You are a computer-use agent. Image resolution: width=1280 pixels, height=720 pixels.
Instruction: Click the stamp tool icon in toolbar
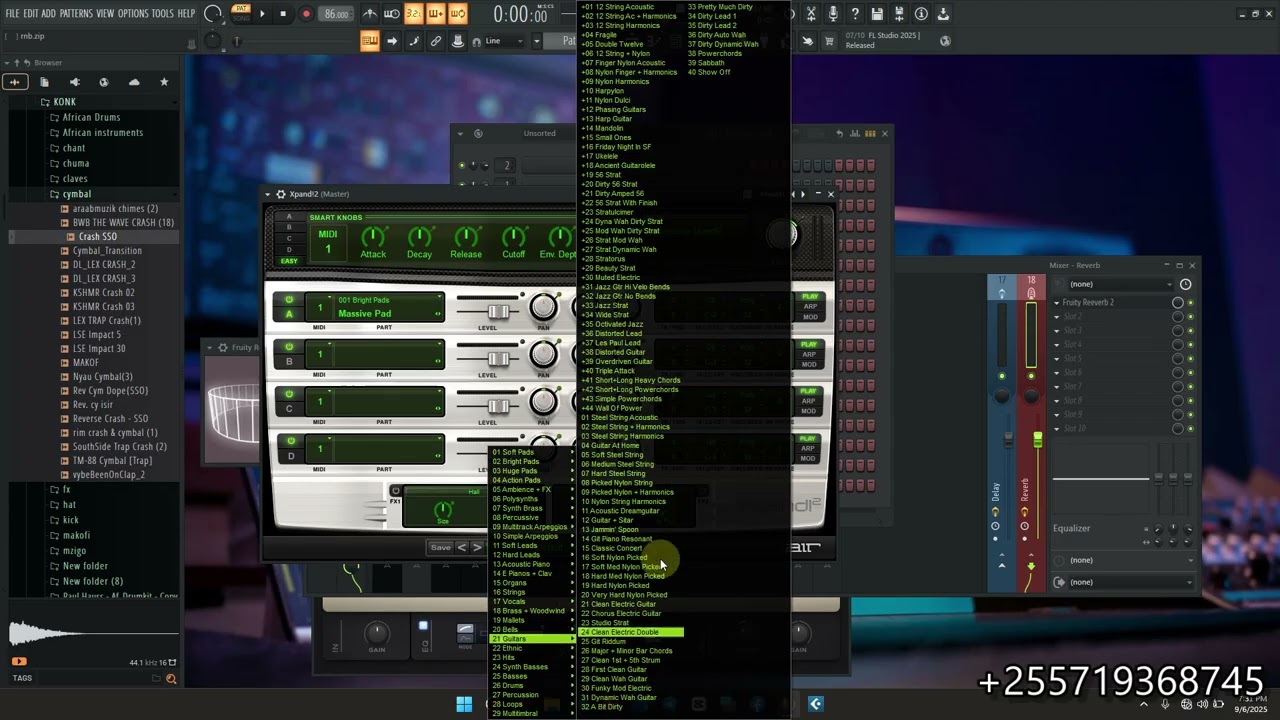click(458, 41)
